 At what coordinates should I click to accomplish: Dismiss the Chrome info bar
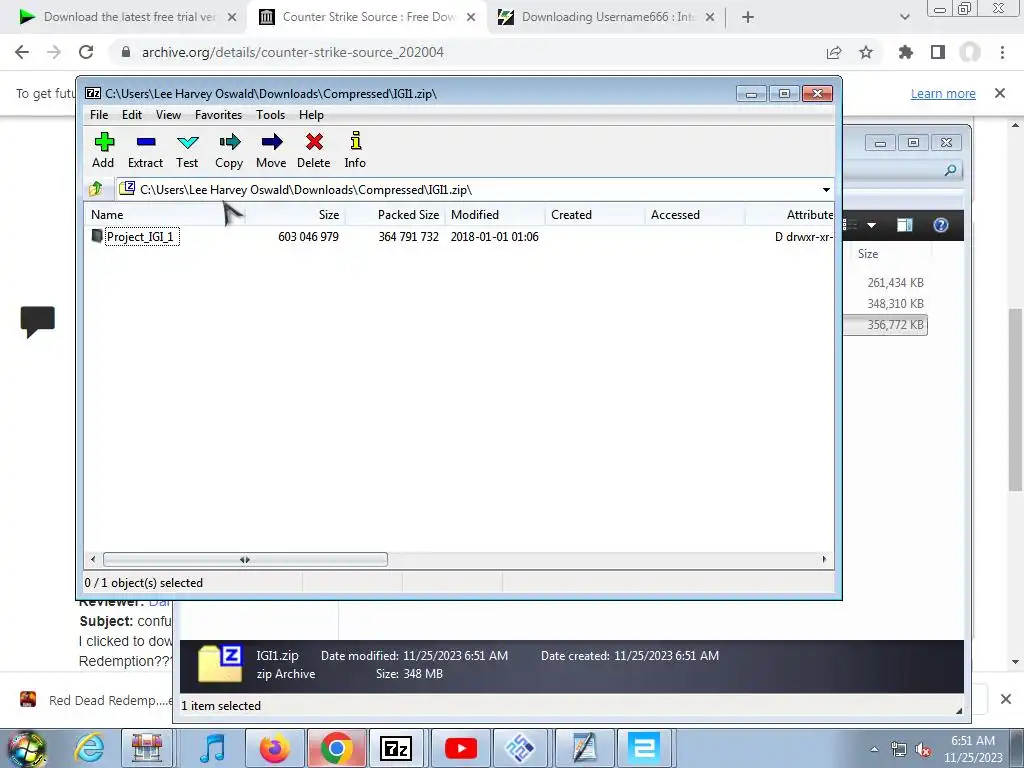pyautogui.click(x=1000, y=93)
